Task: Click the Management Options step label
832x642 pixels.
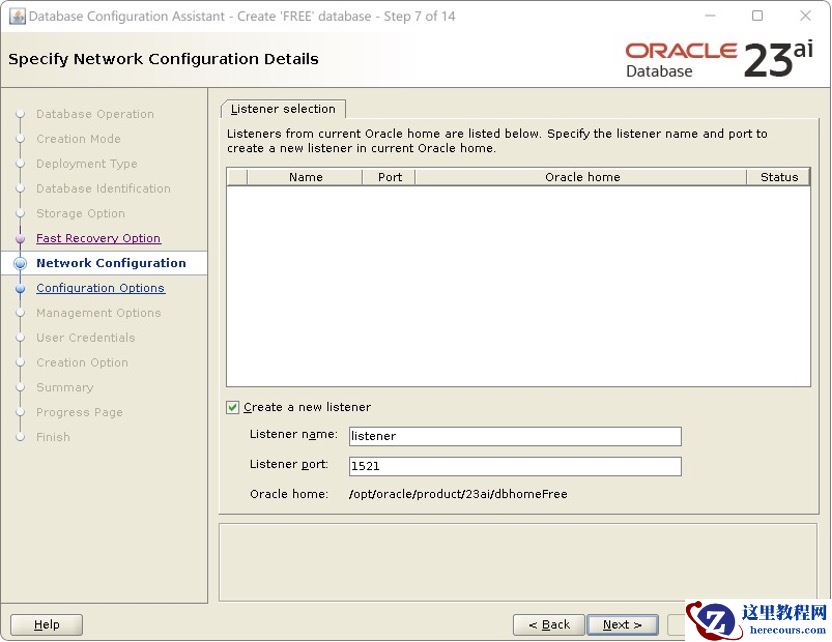Action: [x=98, y=313]
